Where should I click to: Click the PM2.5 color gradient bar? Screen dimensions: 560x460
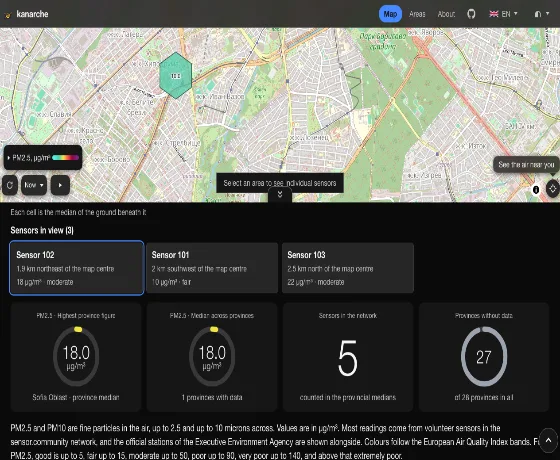coord(65,158)
